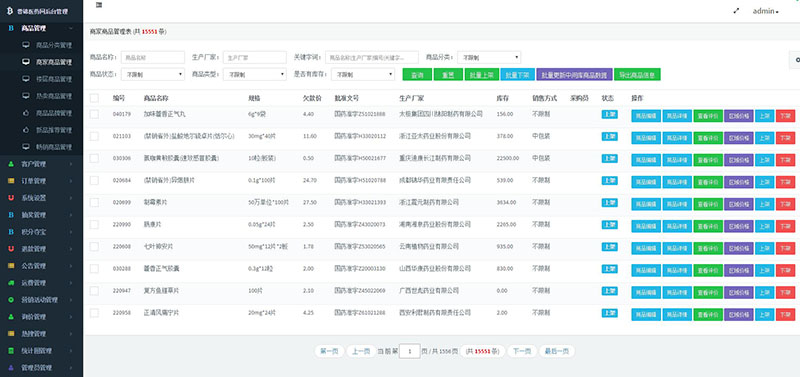This screenshot has height=377, width=800.
Task: Click the green truck icon for 运费管理
Action: (x=11, y=283)
